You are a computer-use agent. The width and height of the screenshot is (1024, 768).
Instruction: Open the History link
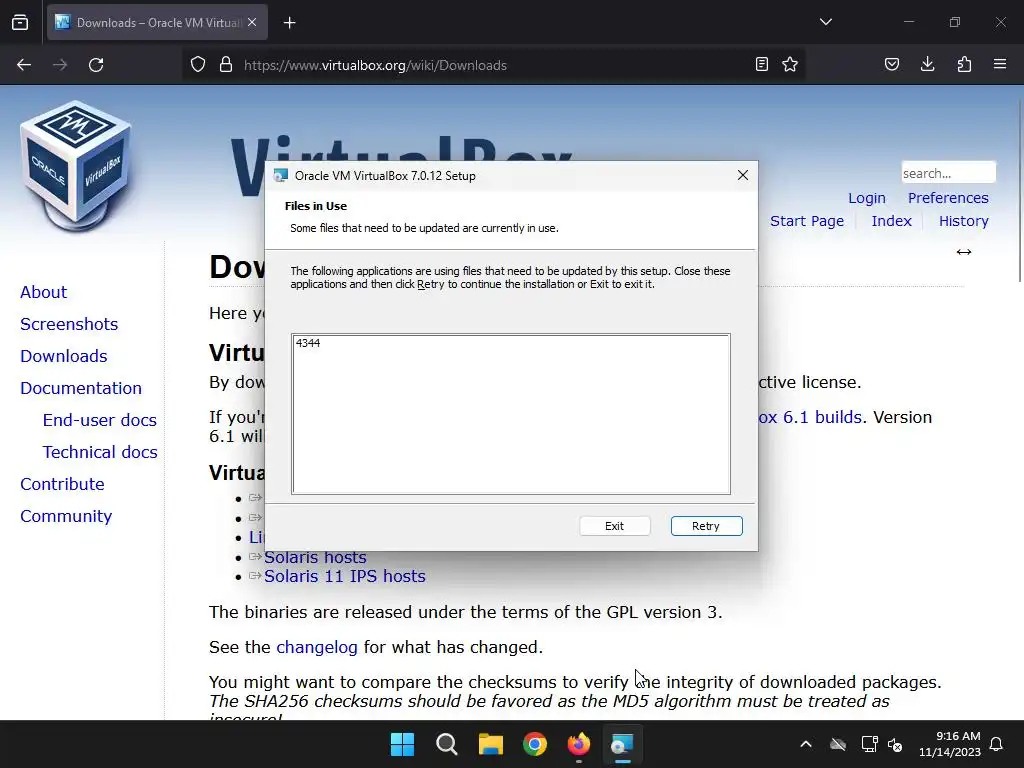(963, 221)
